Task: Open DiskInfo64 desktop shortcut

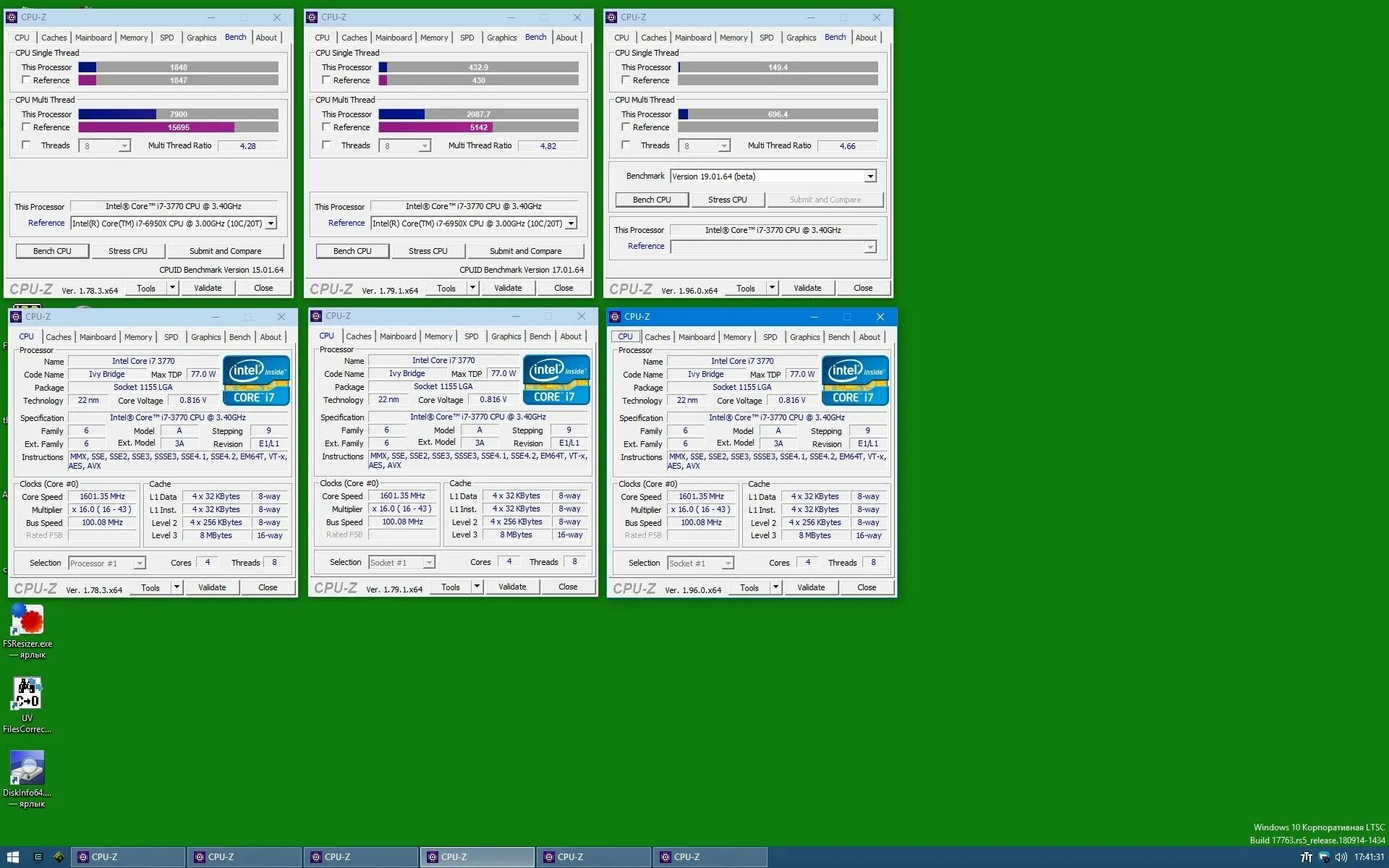Action: [27, 768]
